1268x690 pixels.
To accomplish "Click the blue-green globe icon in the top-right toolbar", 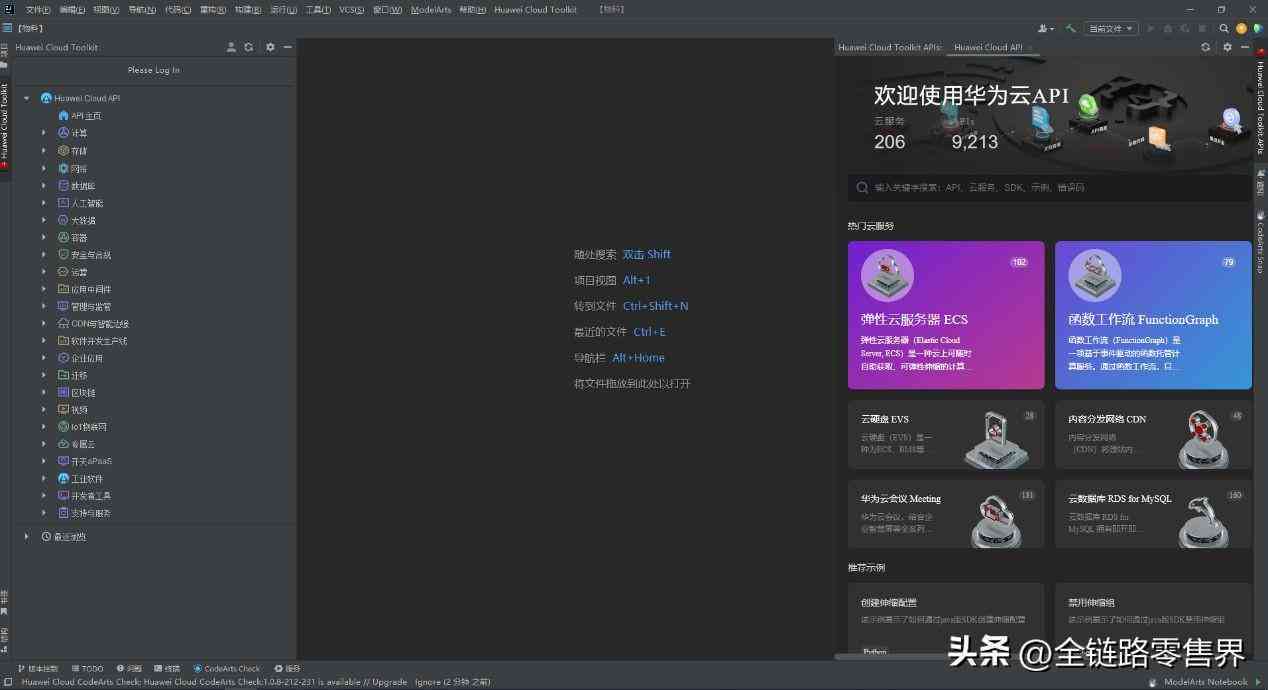I will pos(1258,28).
